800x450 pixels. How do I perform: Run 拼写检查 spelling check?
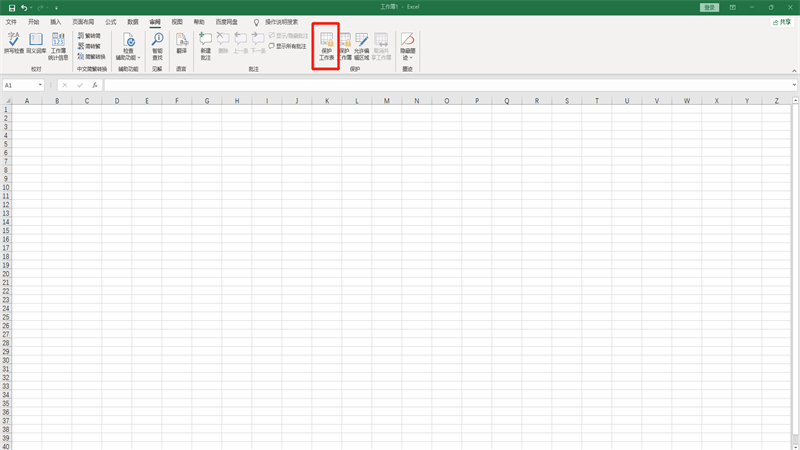(13, 45)
